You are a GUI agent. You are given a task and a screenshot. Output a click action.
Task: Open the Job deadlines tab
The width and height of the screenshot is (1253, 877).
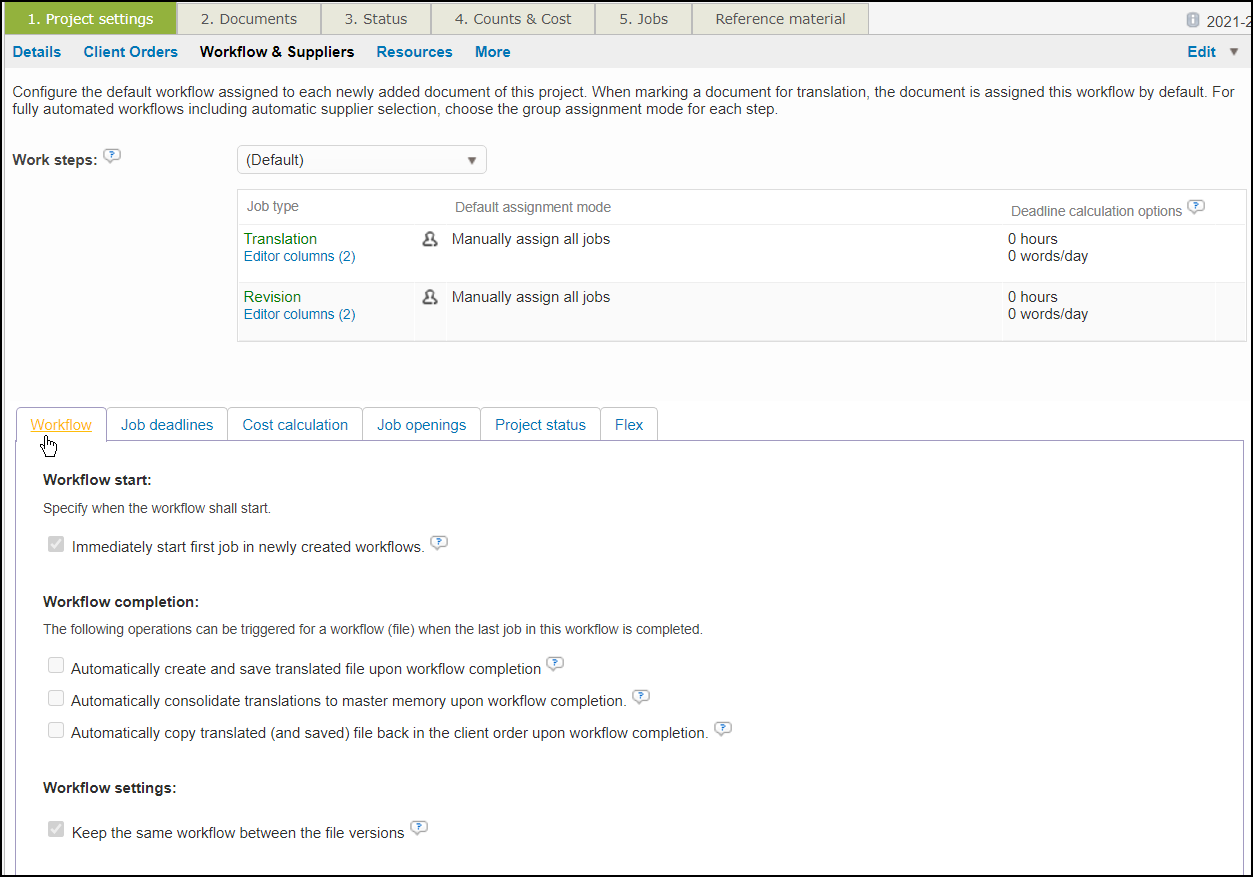[x=166, y=424]
